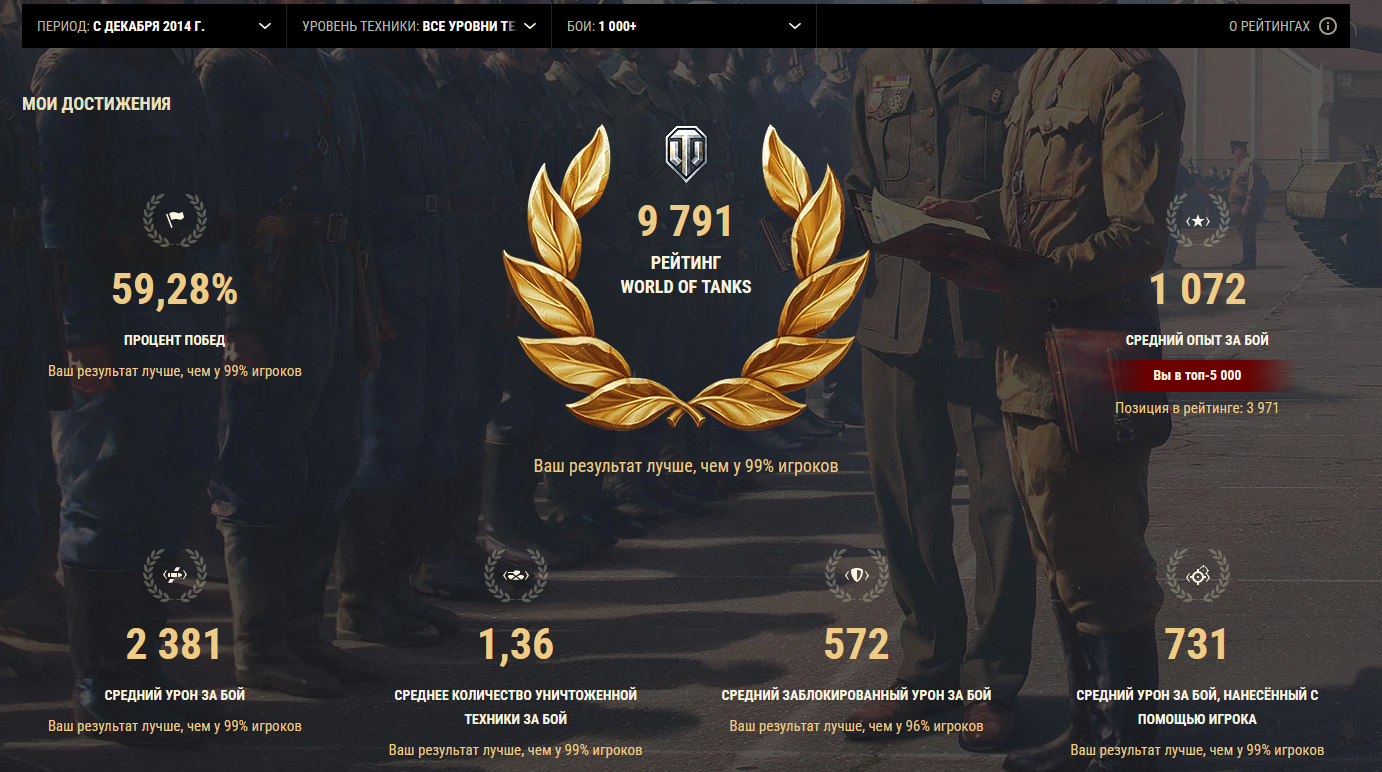Click Позиция в рейтинге: 3 971 text
The width and height of the screenshot is (1382, 772).
pyautogui.click(x=1197, y=408)
